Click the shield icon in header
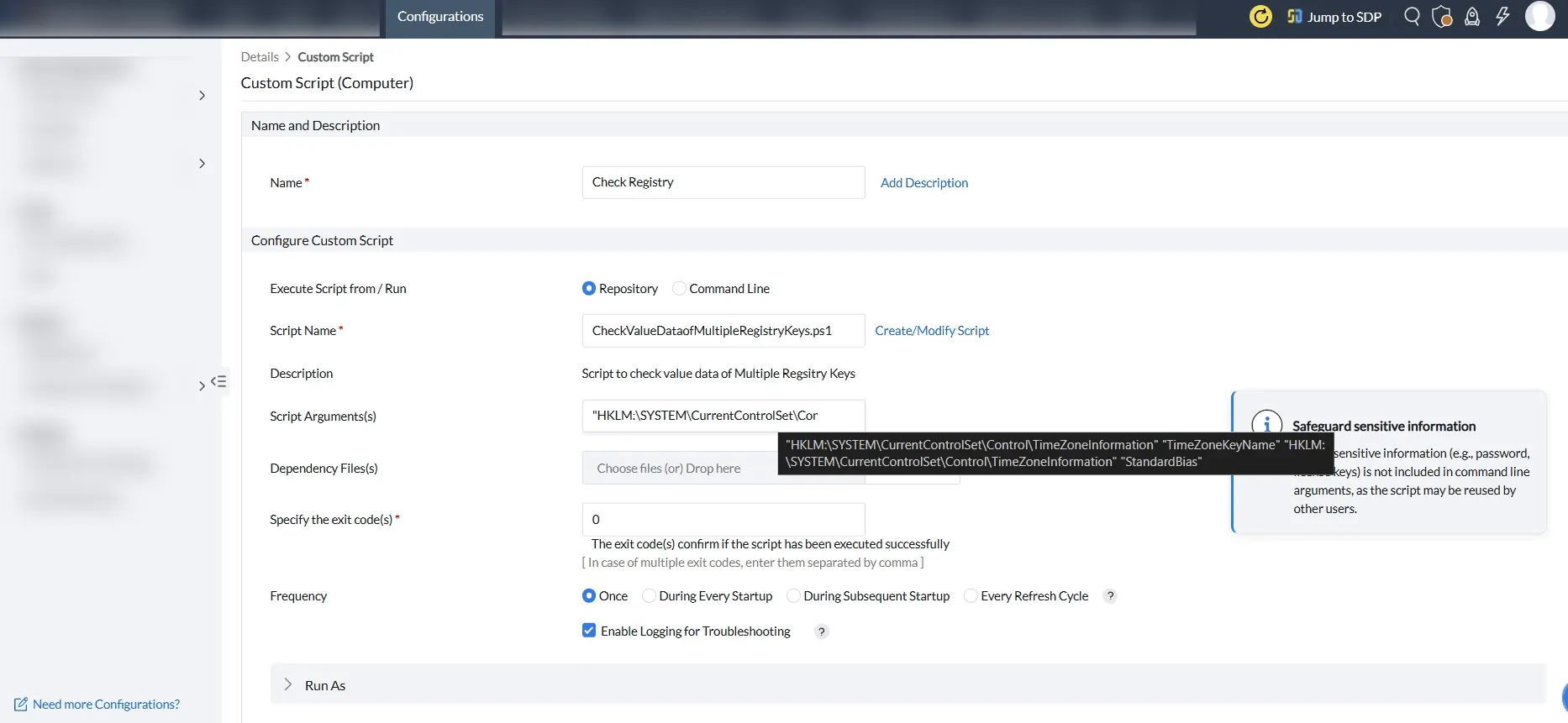The image size is (1568, 723). 1442,17
